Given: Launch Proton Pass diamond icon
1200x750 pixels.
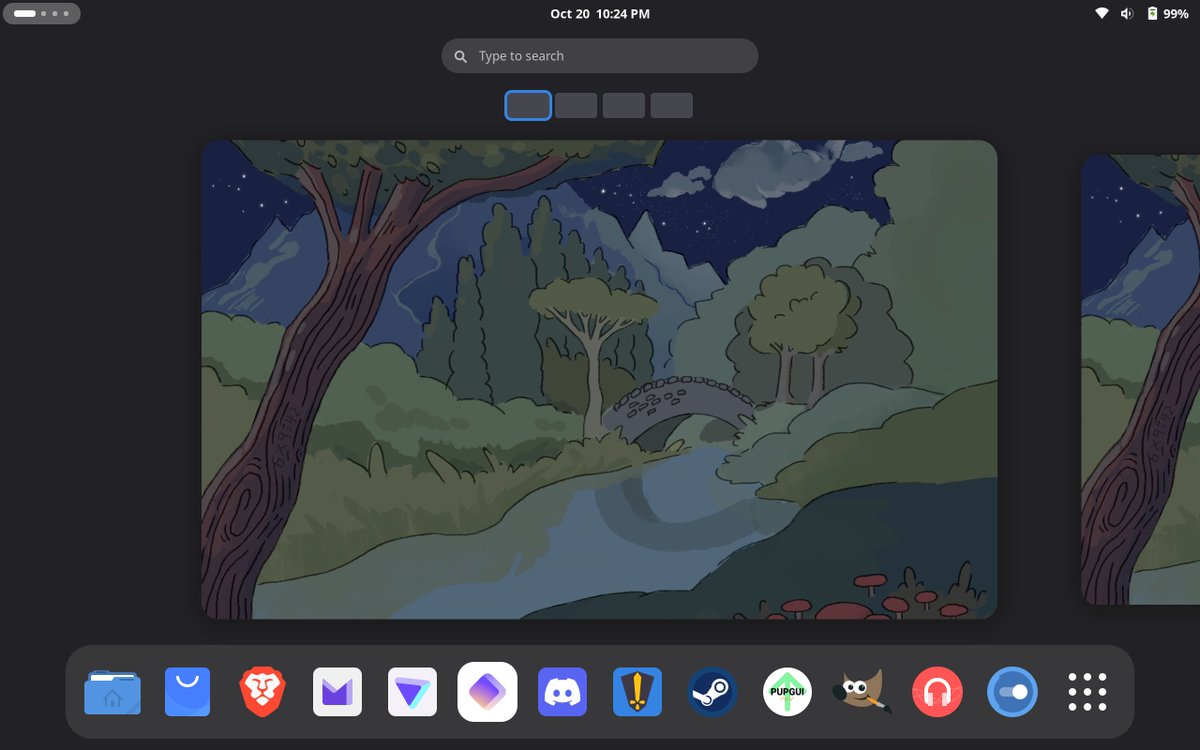Looking at the screenshot, I should (x=487, y=692).
